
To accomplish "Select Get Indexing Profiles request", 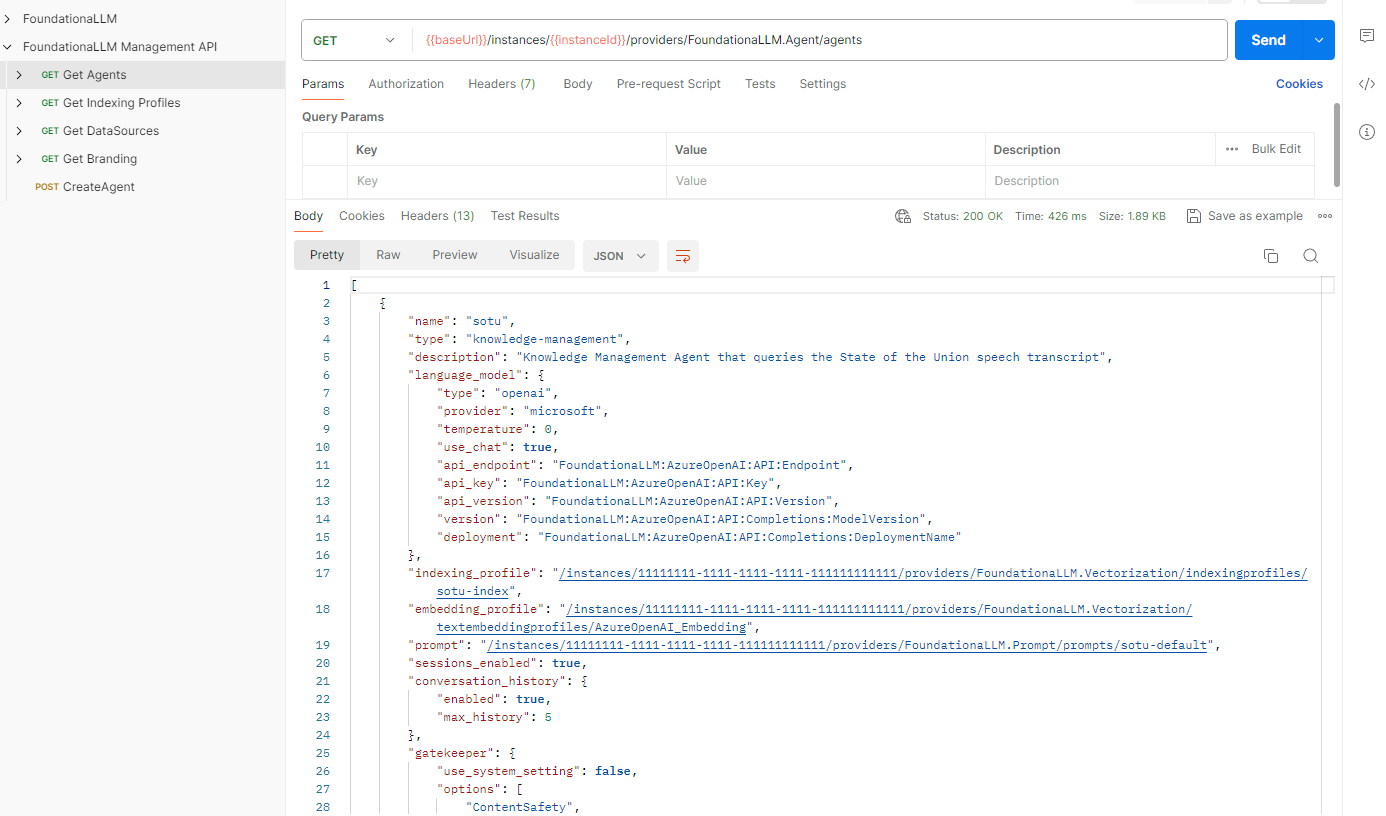I will coord(122,103).
